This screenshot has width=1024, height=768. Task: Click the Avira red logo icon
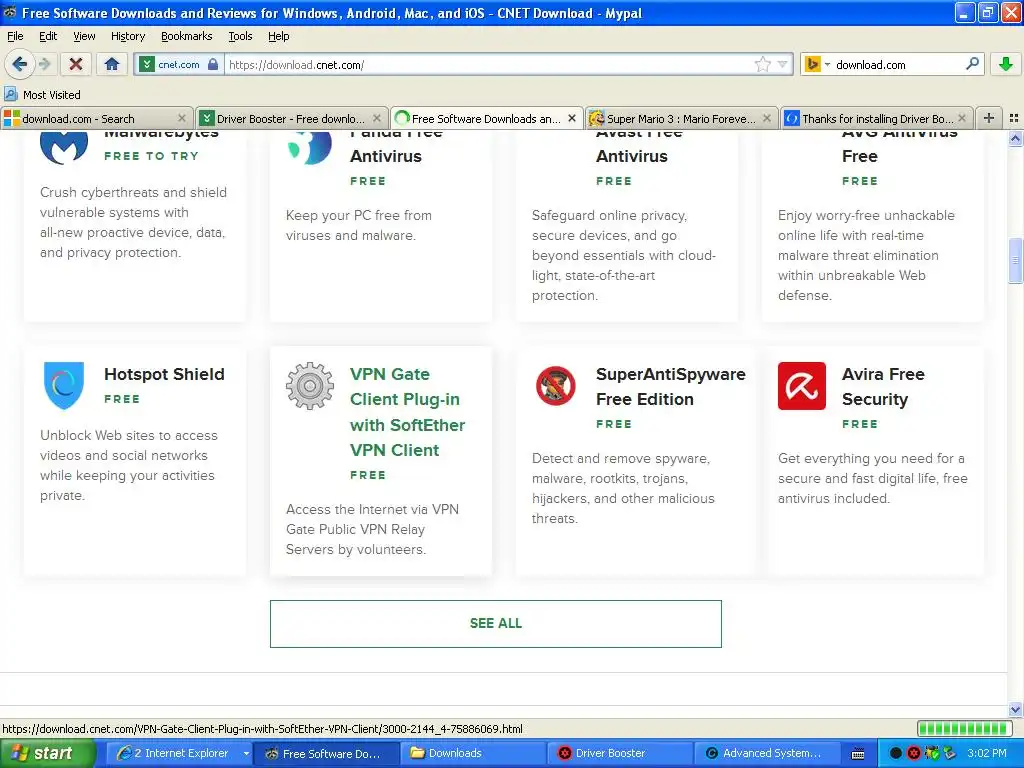pyautogui.click(x=801, y=386)
